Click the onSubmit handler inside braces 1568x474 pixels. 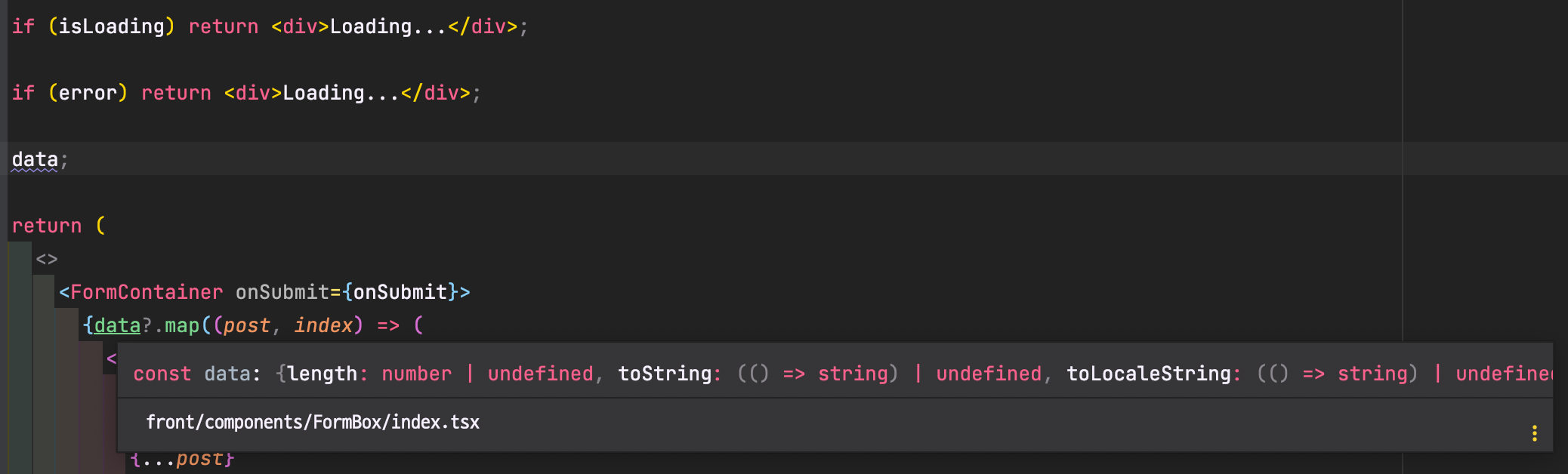400,292
